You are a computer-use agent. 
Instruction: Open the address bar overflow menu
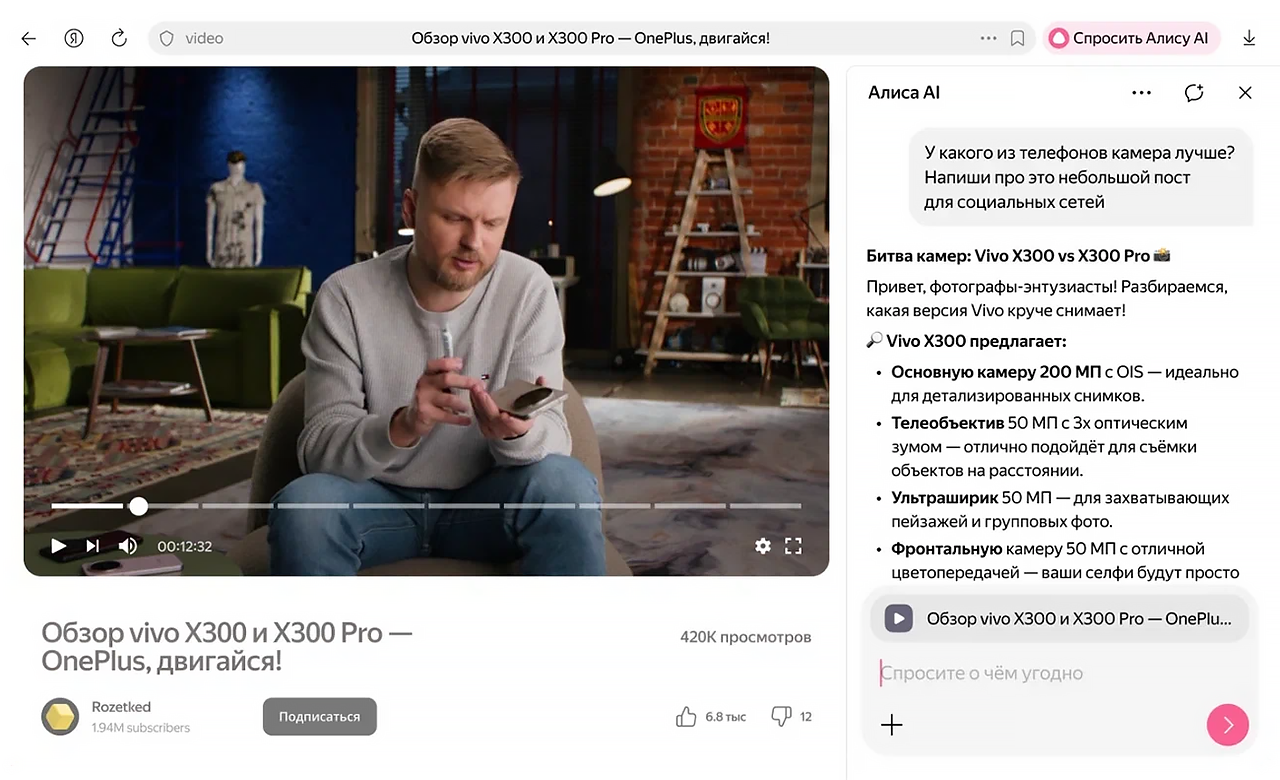(x=988, y=38)
